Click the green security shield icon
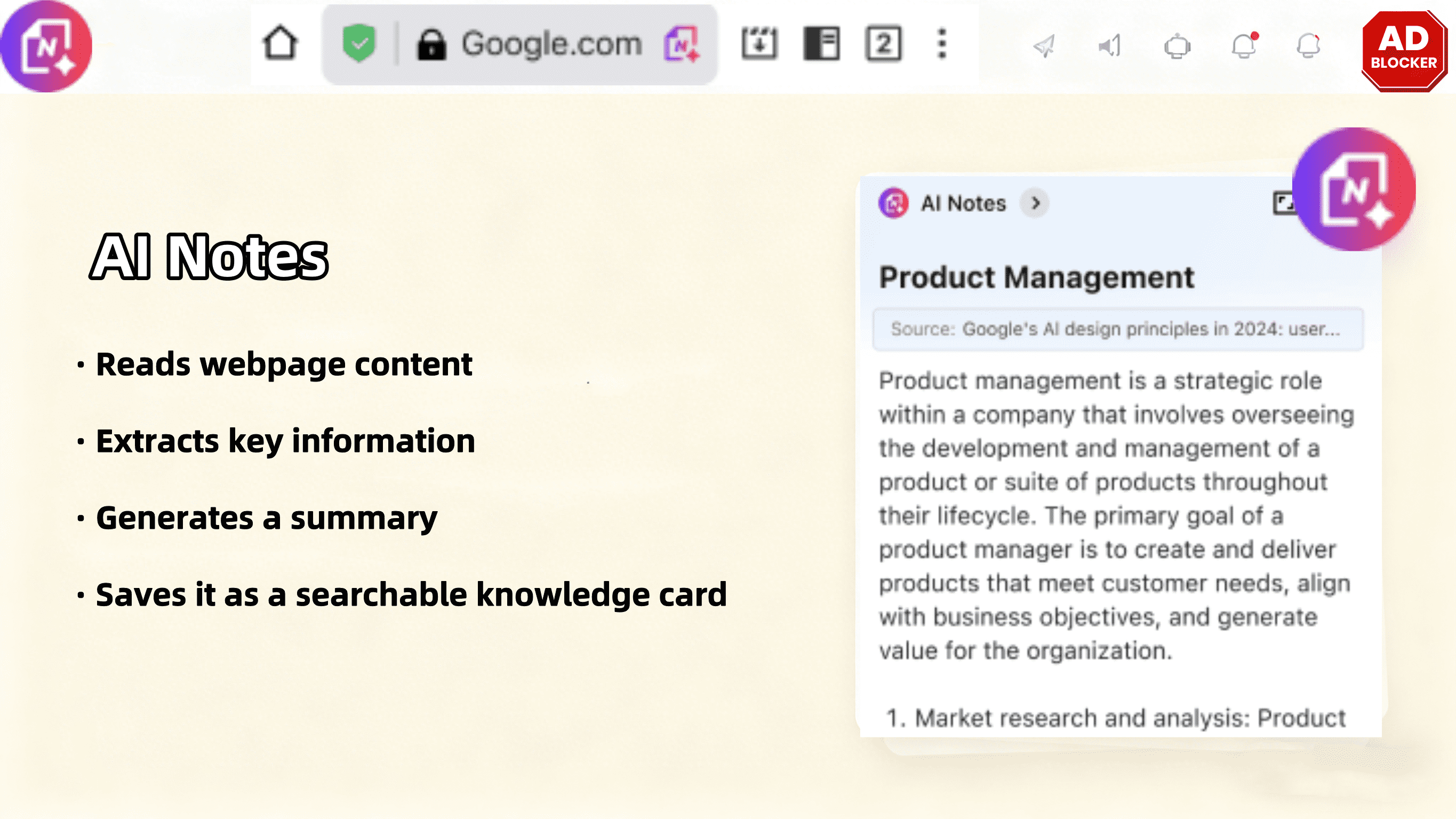Image resolution: width=1456 pixels, height=819 pixels. pyautogui.click(x=359, y=44)
